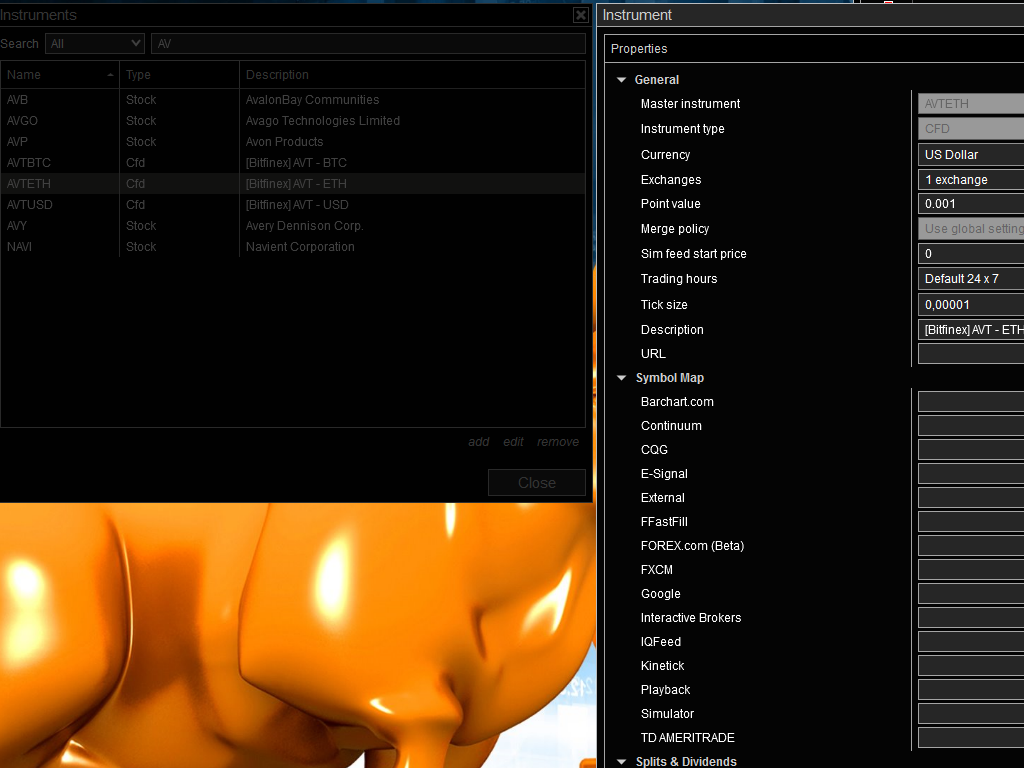The image size is (1024, 768).
Task: Select the NAVI instrument row
Action: pyautogui.click(x=293, y=246)
